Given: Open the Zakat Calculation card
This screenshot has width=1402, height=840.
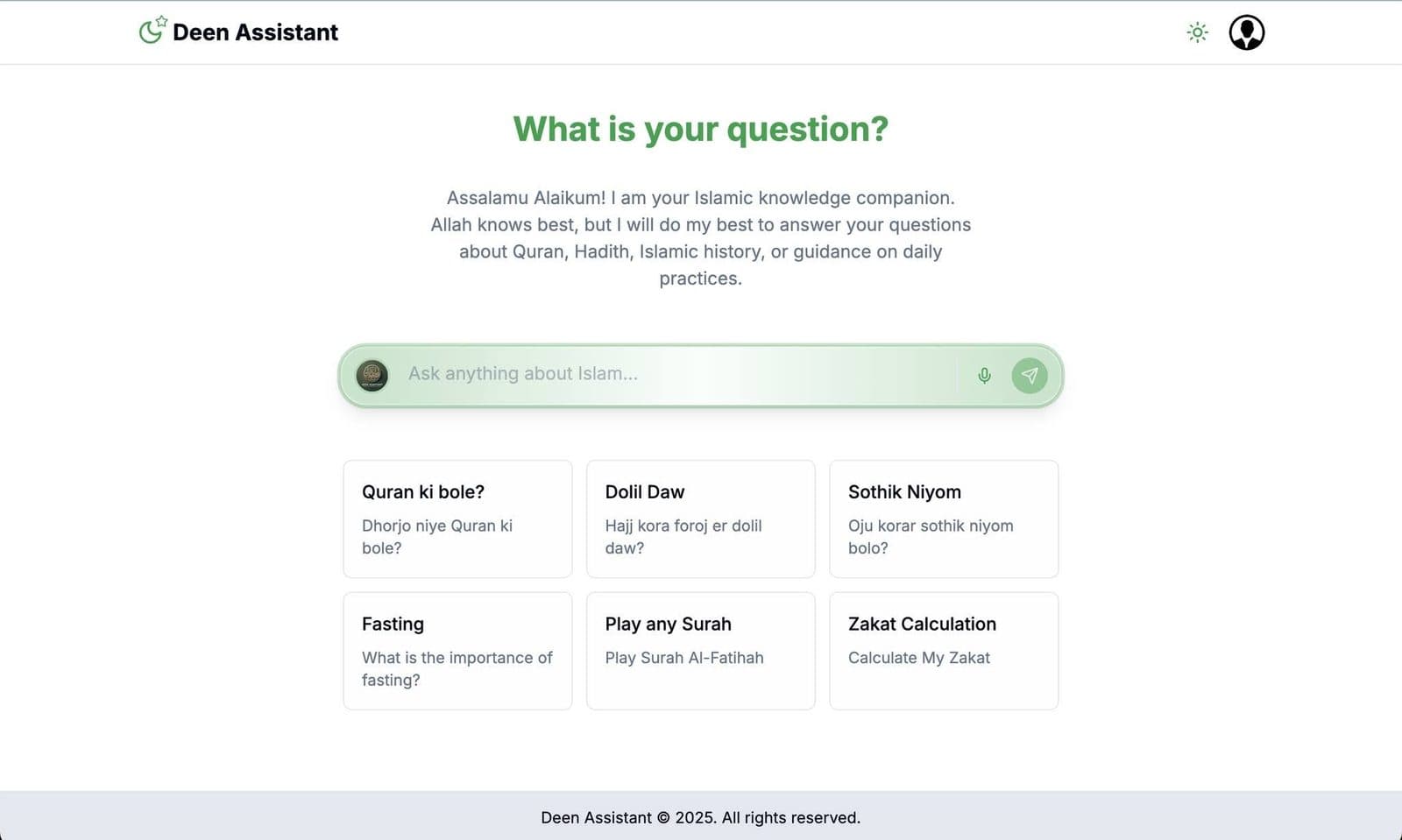Looking at the screenshot, I should pos(944,651).
